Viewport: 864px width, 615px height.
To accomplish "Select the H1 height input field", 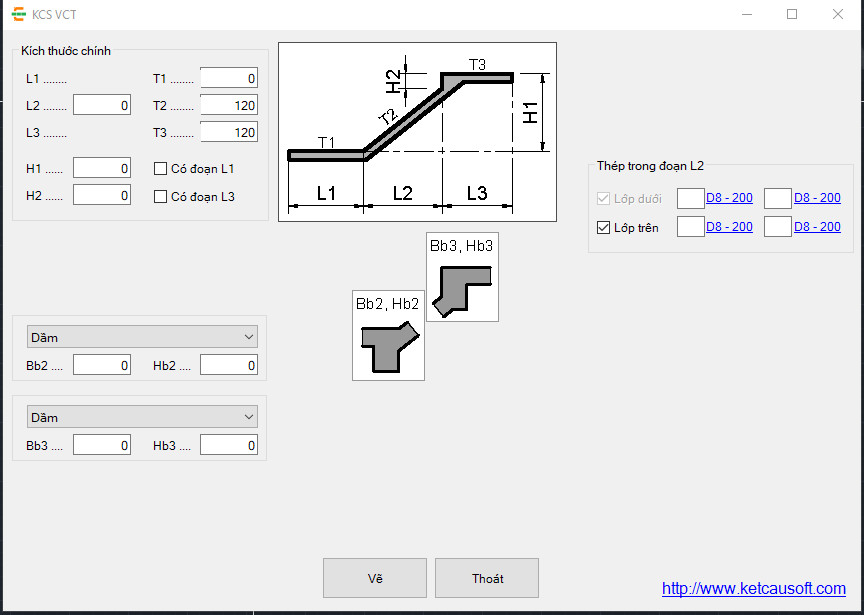I will pos(102,168).
